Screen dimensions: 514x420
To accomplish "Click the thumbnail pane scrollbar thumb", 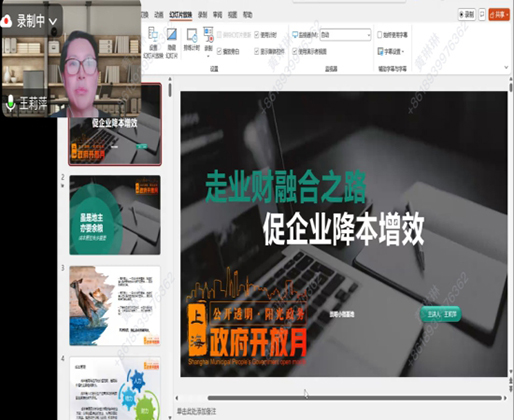I will pyautogui.click(x=170, y=90).
